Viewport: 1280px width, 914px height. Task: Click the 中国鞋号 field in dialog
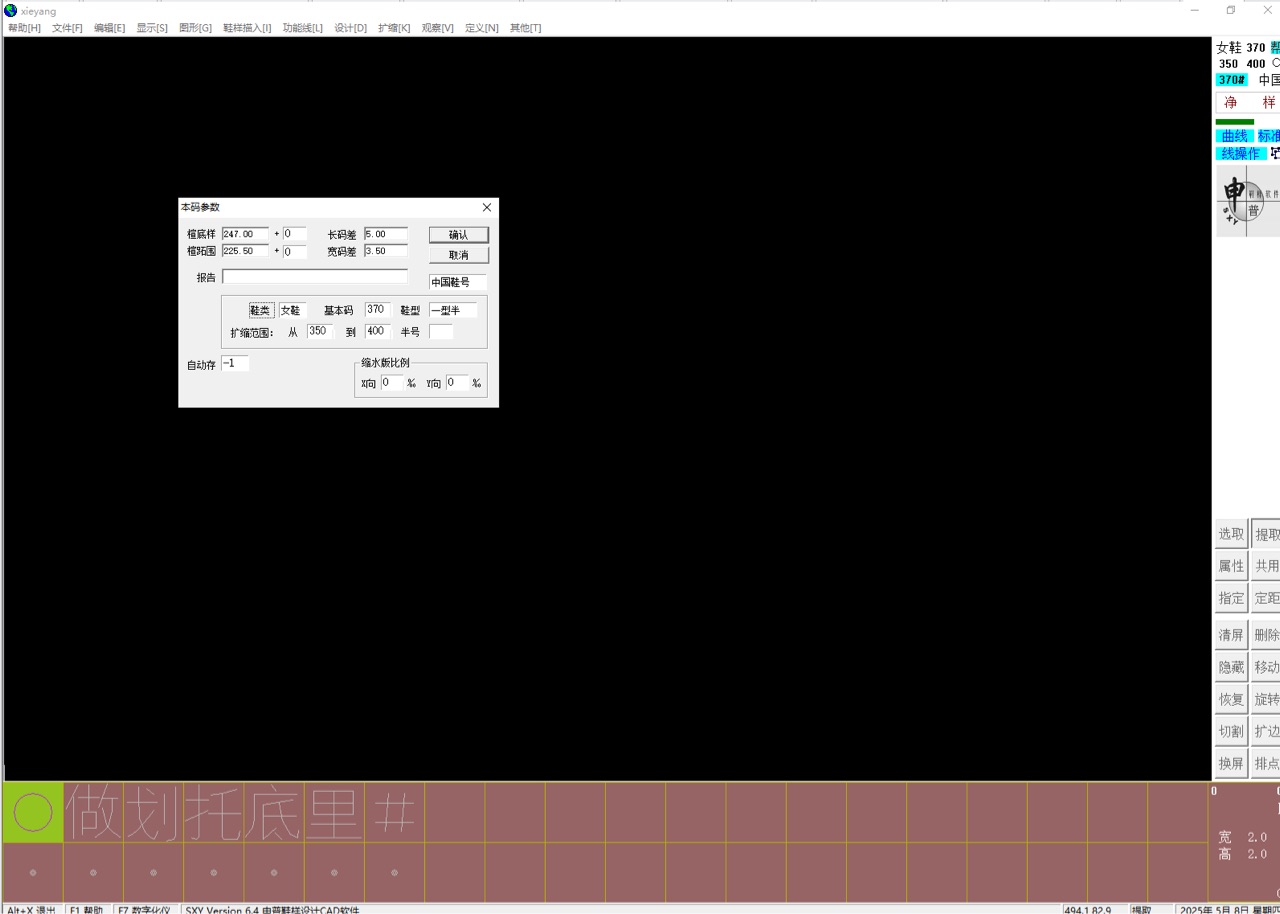coord(458,282)
